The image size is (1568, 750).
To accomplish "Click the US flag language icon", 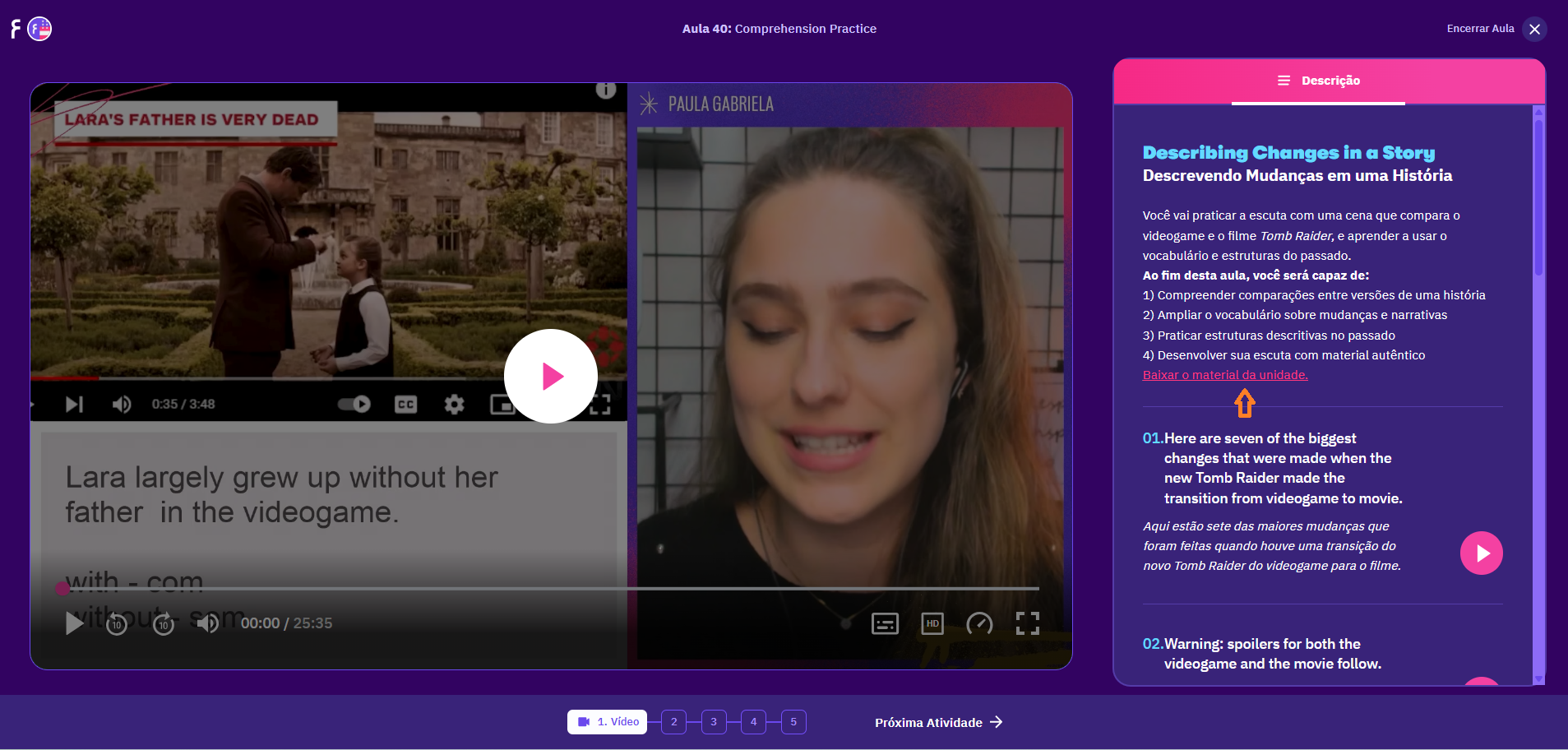I will (x=39, y=30).
